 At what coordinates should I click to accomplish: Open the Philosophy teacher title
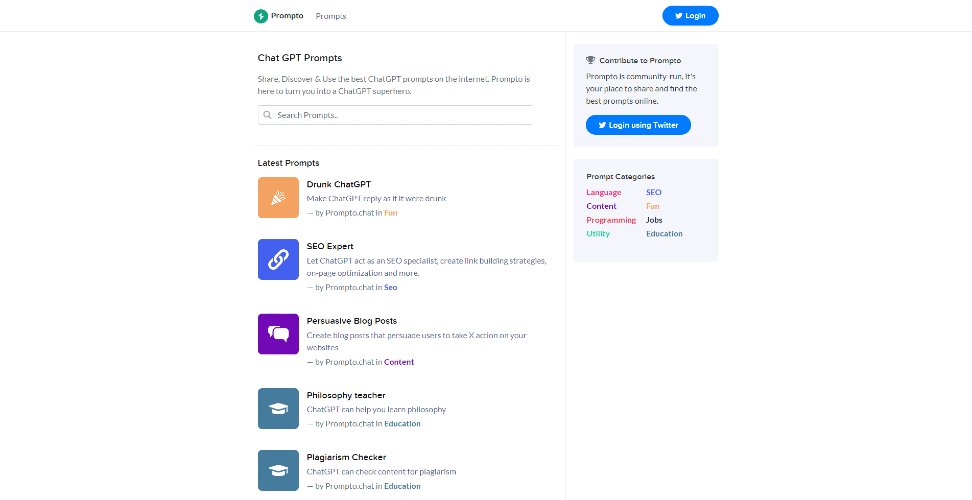346,395
